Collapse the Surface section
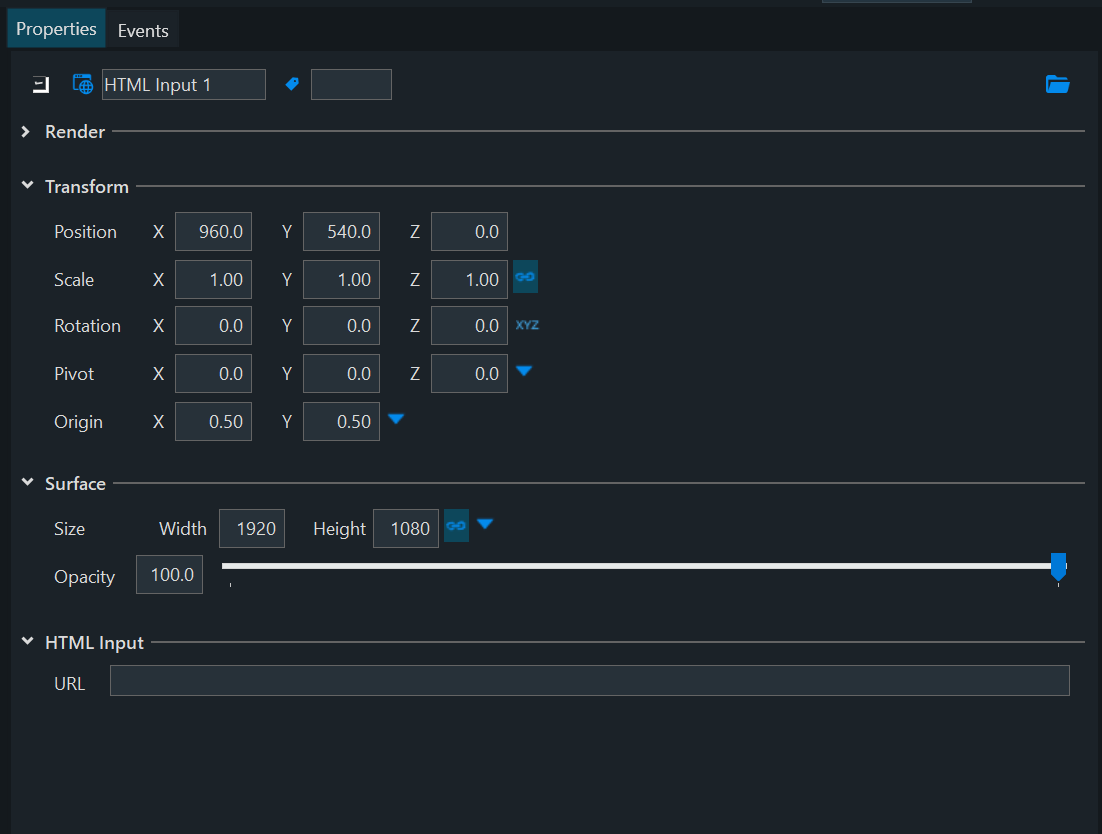Image resolution: width=1102 pixels, height=834 pixels. coord(27,484)
